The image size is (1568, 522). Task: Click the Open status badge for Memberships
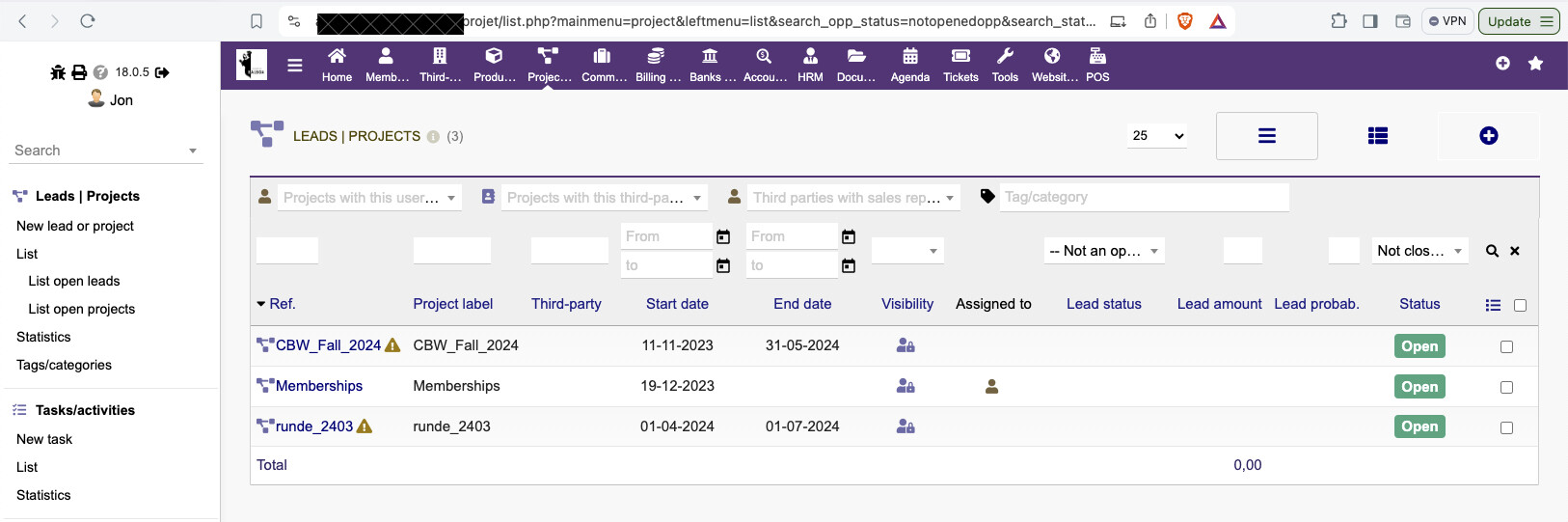(1419, 387)
